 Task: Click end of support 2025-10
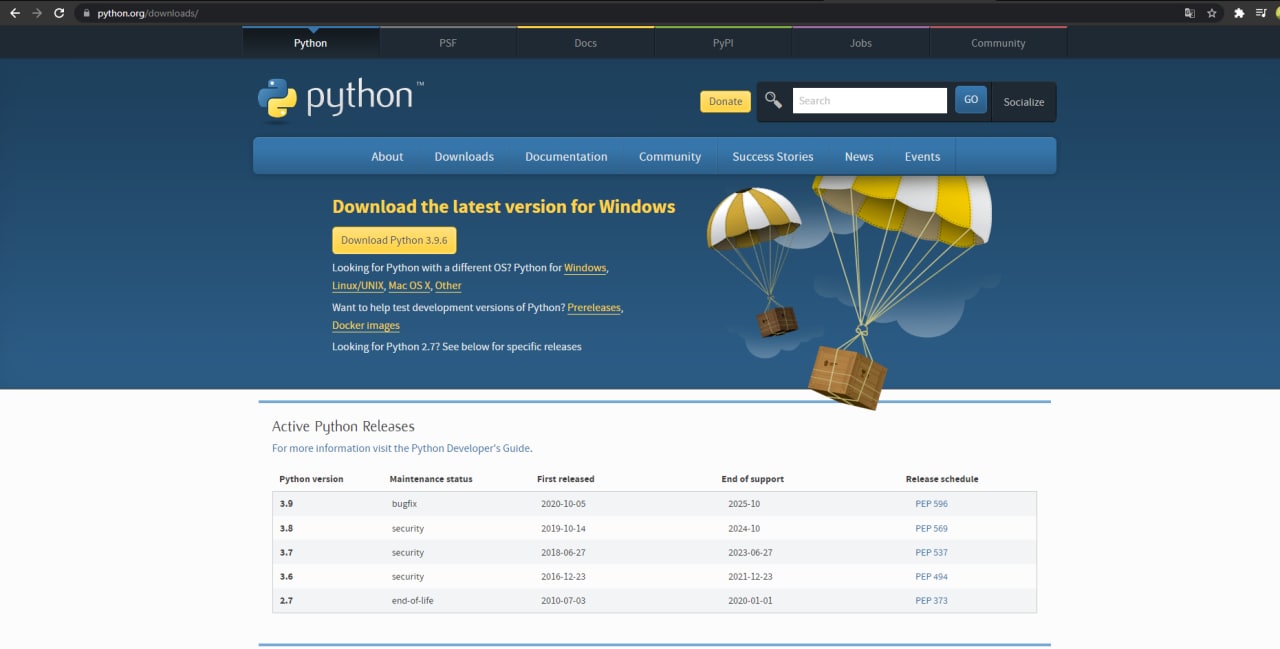click(x=744, y=504)
